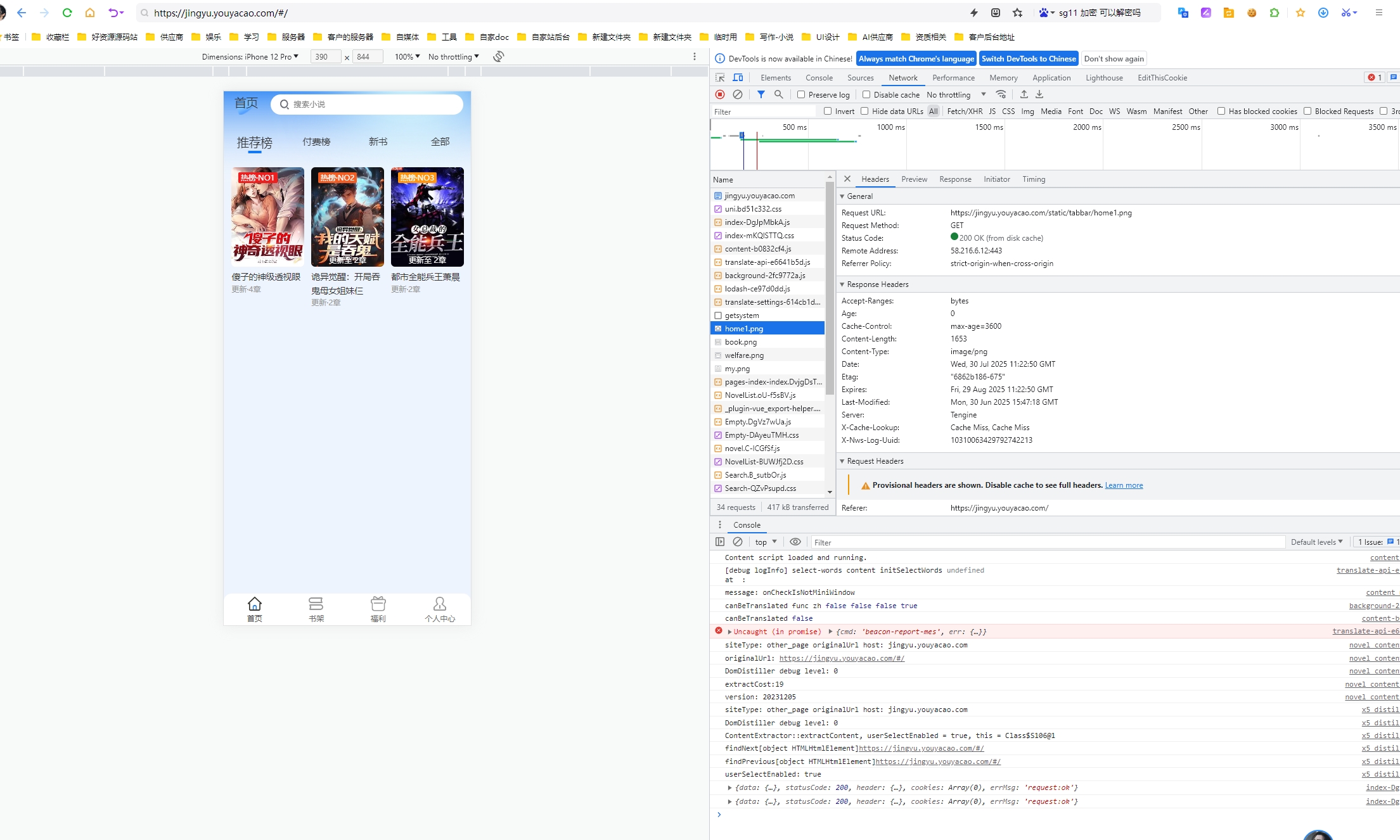Image resolution: width=1400 pixels, height=840 pixels.
Task: Open Network panel No throttling dropdown
Action: [956, 94]
